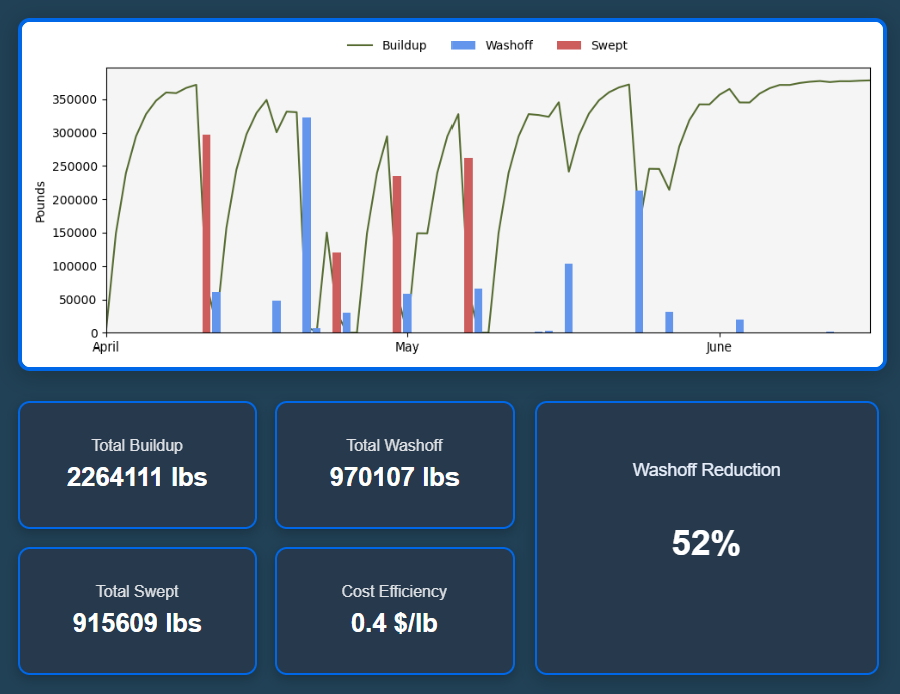This screenshot has width=900, height=694.
Task: Click the 52% Washoff Reduction value
Action: pyautogui.click(x=707, y=544)
